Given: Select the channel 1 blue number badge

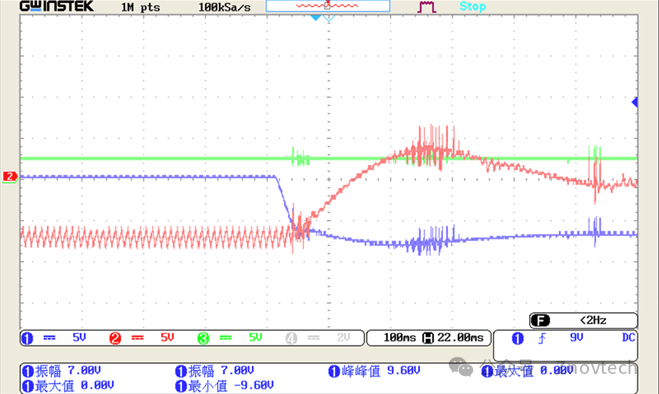Looking at the screenshot, I should click(x=27, y=338).
